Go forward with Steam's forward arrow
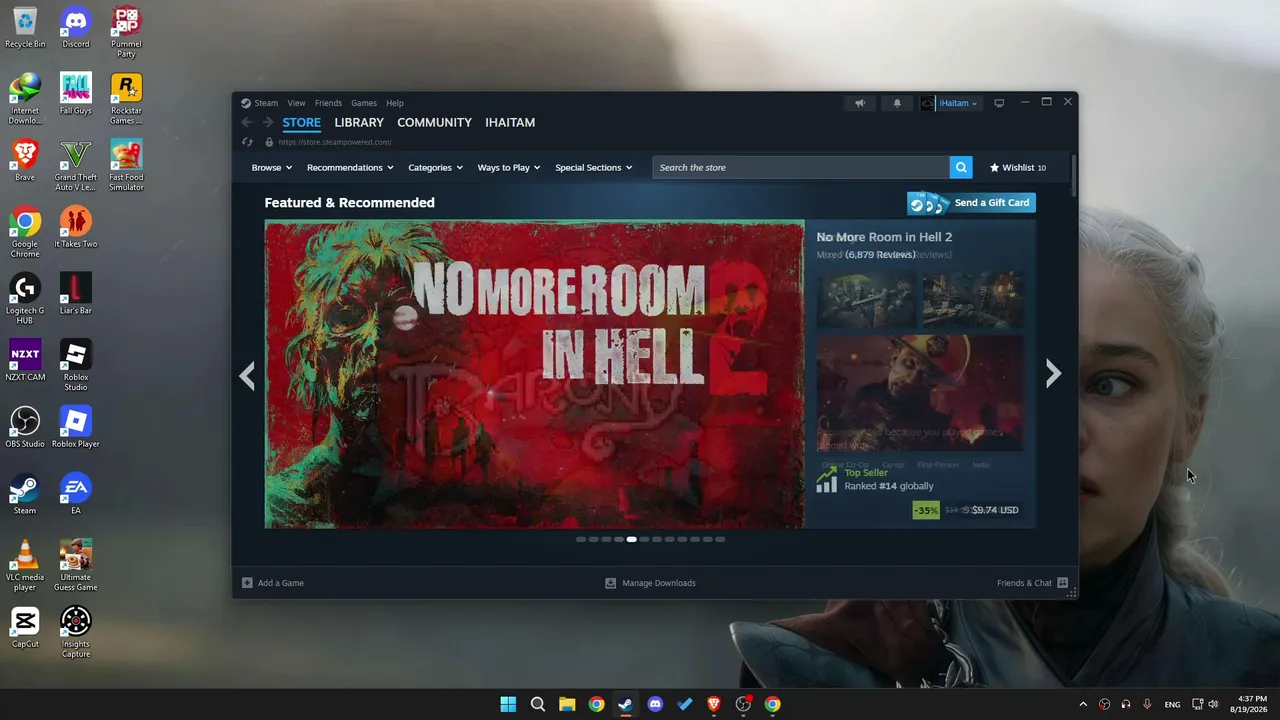 pos(268,122)
